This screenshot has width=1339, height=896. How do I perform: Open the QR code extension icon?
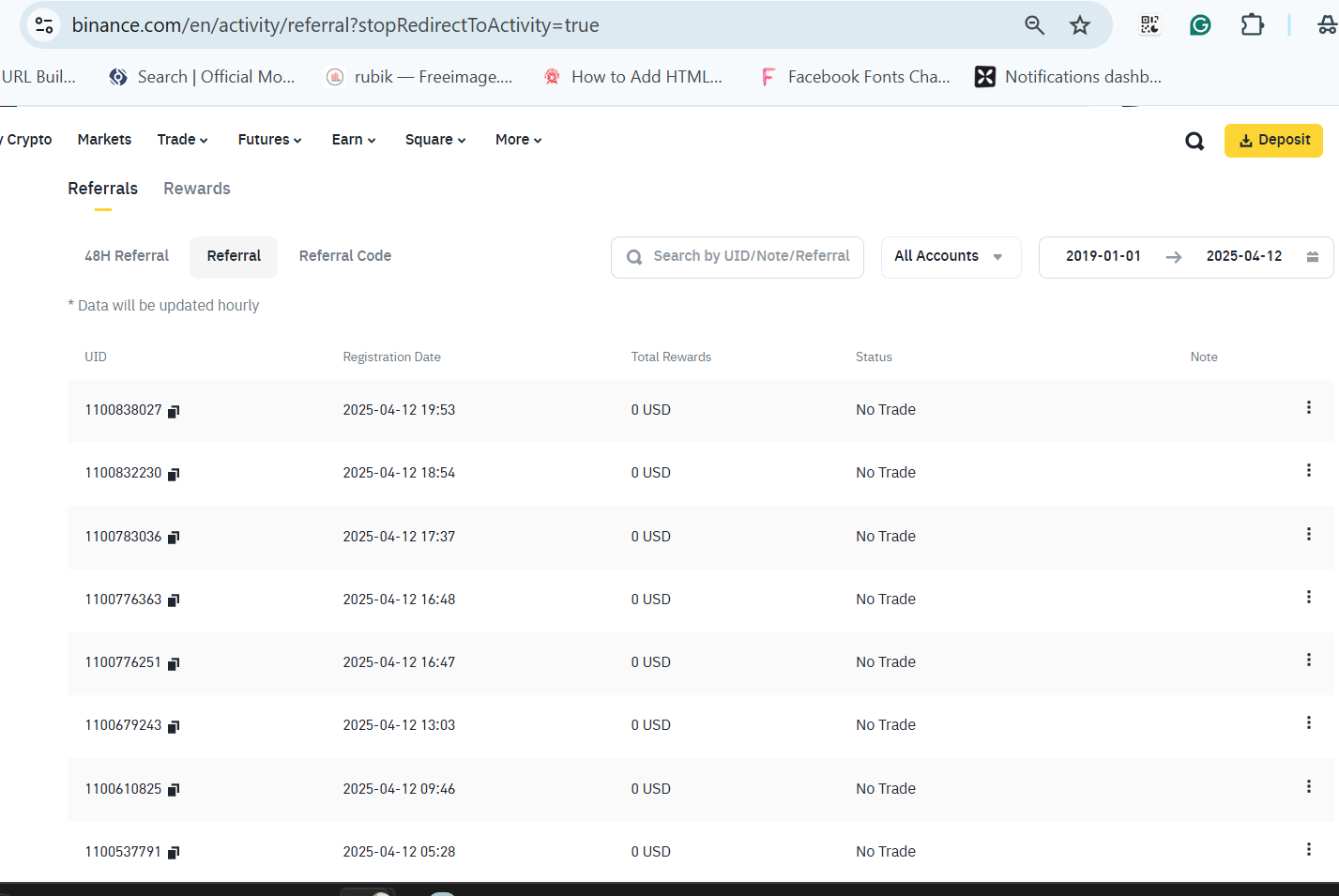(x=1149, y=25)
